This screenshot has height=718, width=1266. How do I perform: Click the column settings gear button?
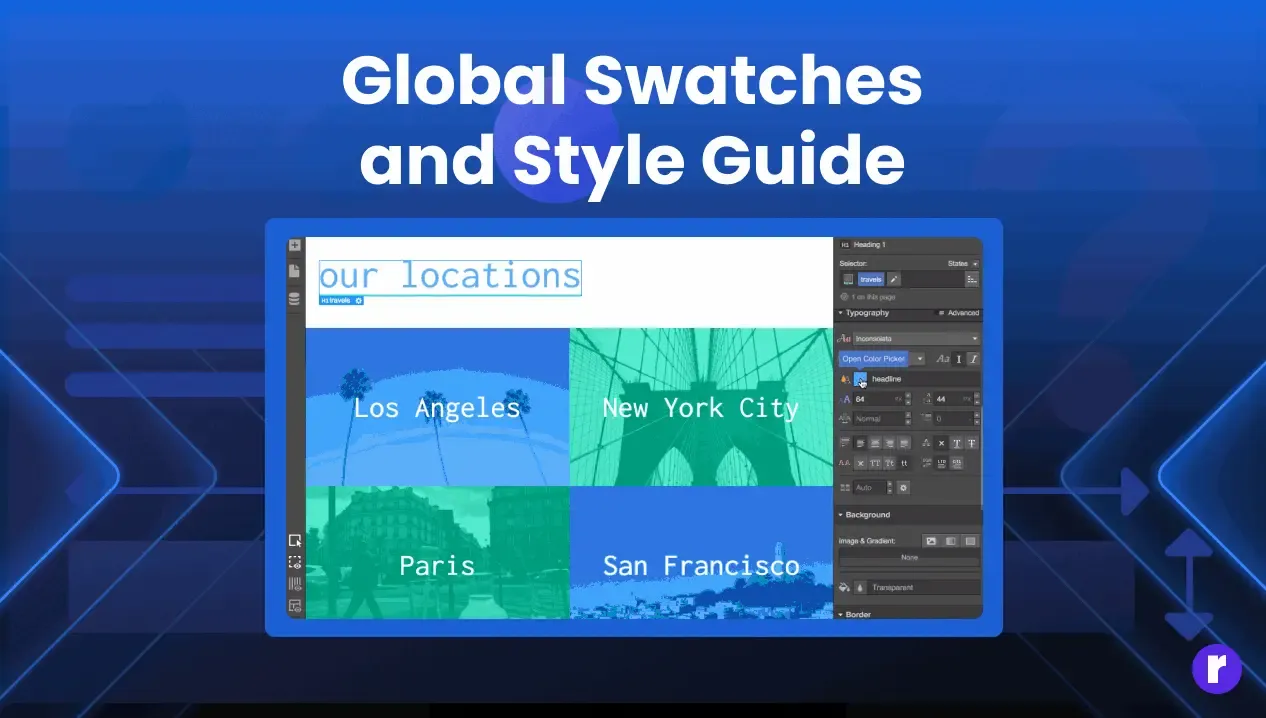click(x=903, y=488)
